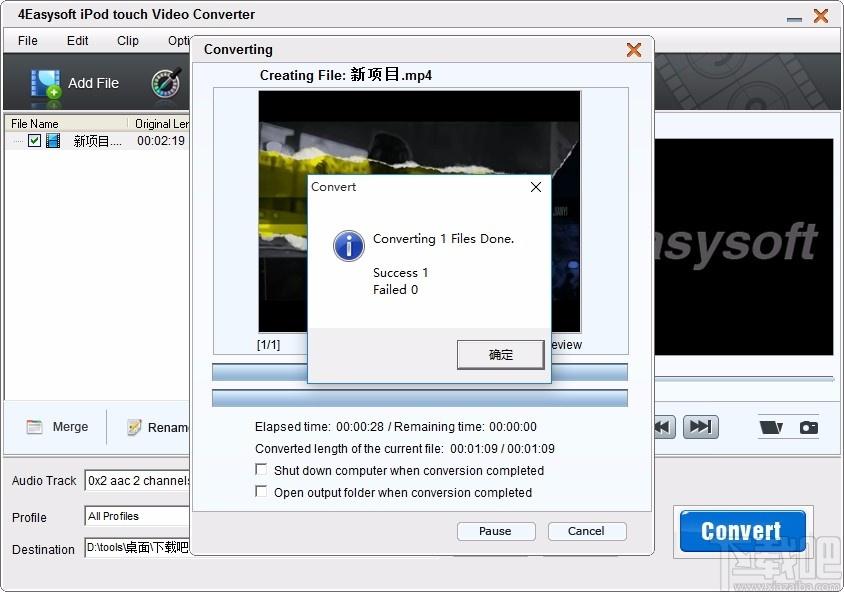The width and height of the screenshot is (844, 592).
Task: Click the 'Success 1' text
Action: click(x=400, y=273)
